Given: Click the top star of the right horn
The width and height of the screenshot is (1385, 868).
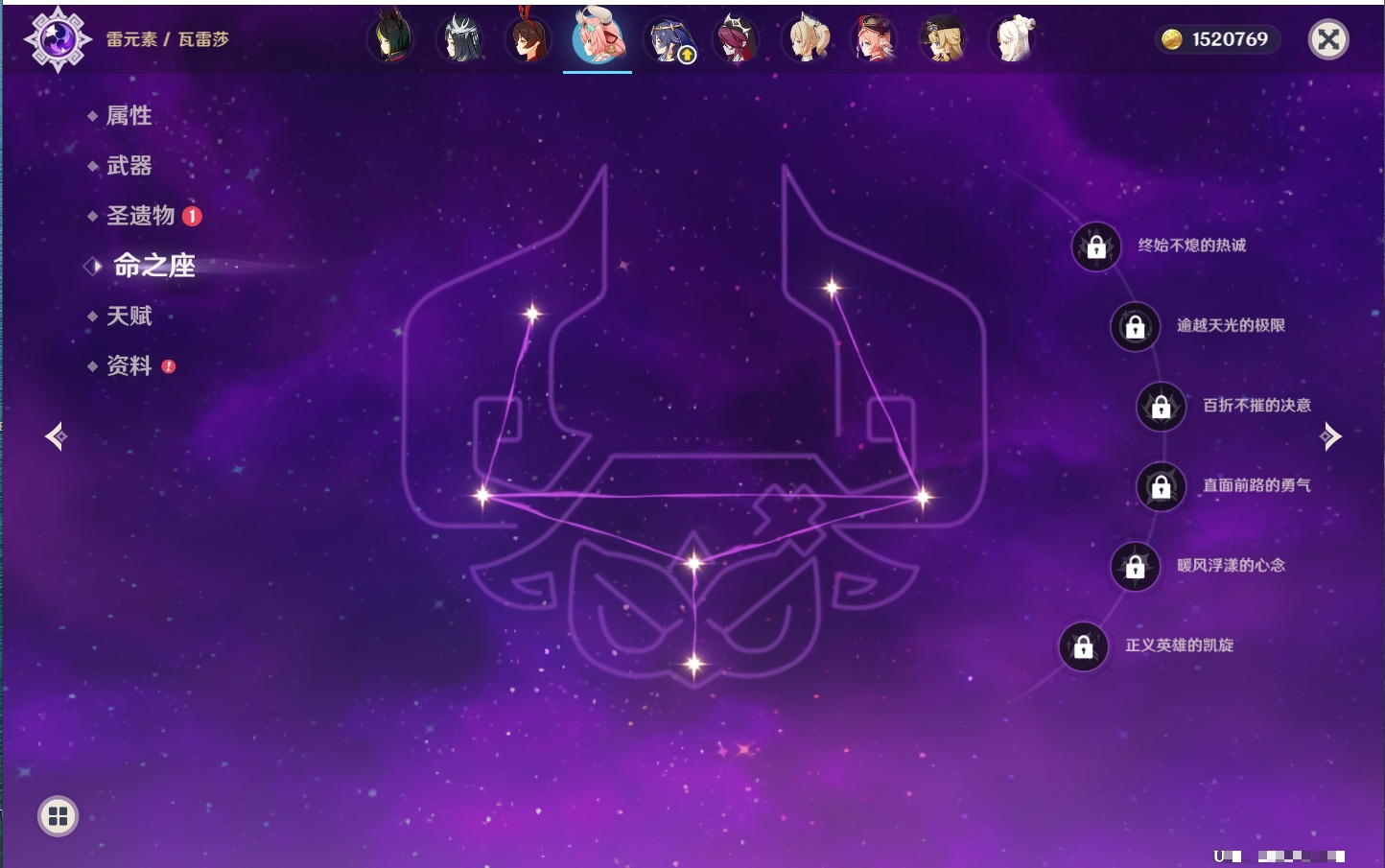Looking at the screenshot, I should pos(832,287).
